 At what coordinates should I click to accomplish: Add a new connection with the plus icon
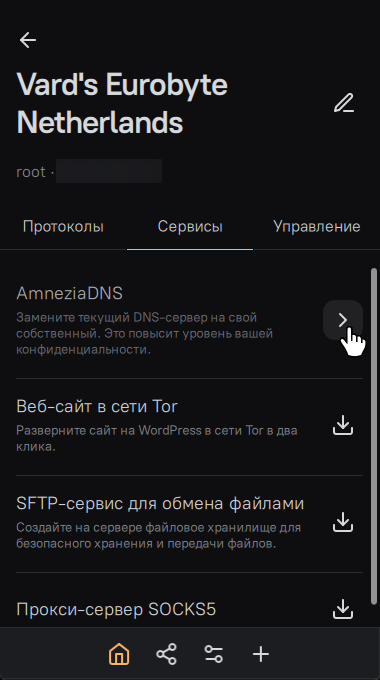pyautogui.click(x=261, y=654)
